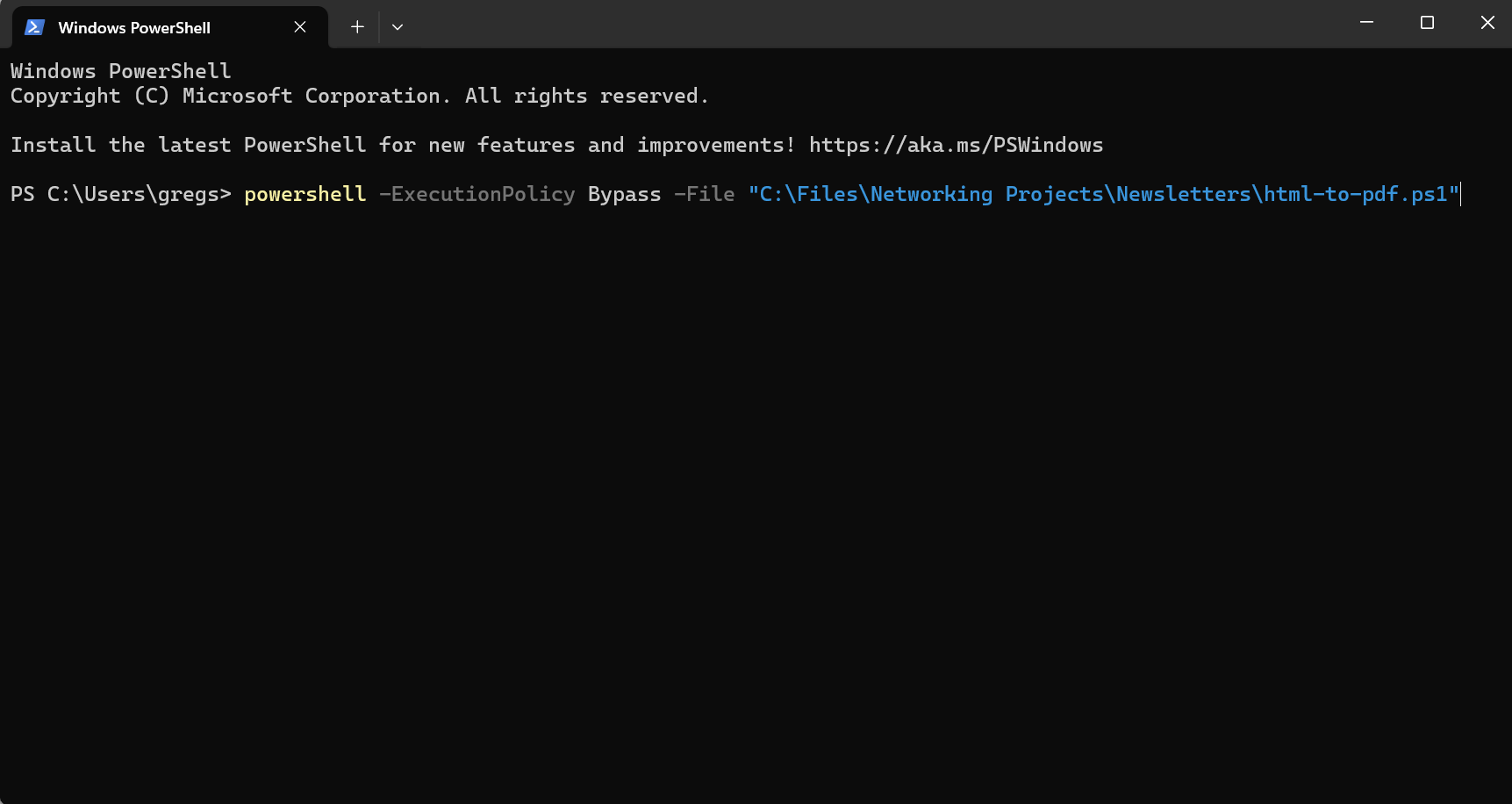
Task: Select the Windows PowerShell tab
Action: (x=169, y=27)
